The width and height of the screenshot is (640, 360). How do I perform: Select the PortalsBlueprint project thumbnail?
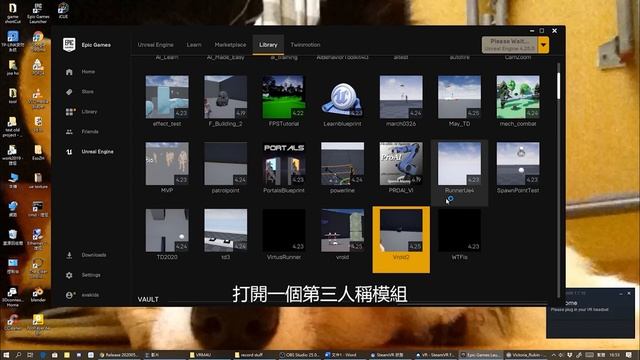pos(284,164)
